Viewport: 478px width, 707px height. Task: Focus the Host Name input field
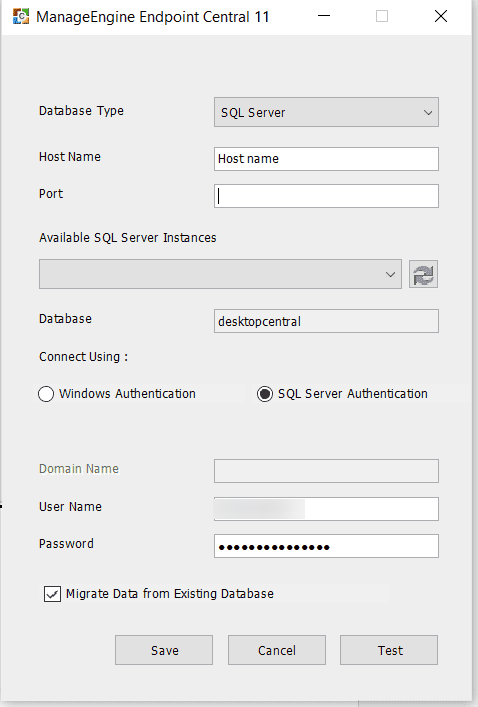click(x=326, y=159)
